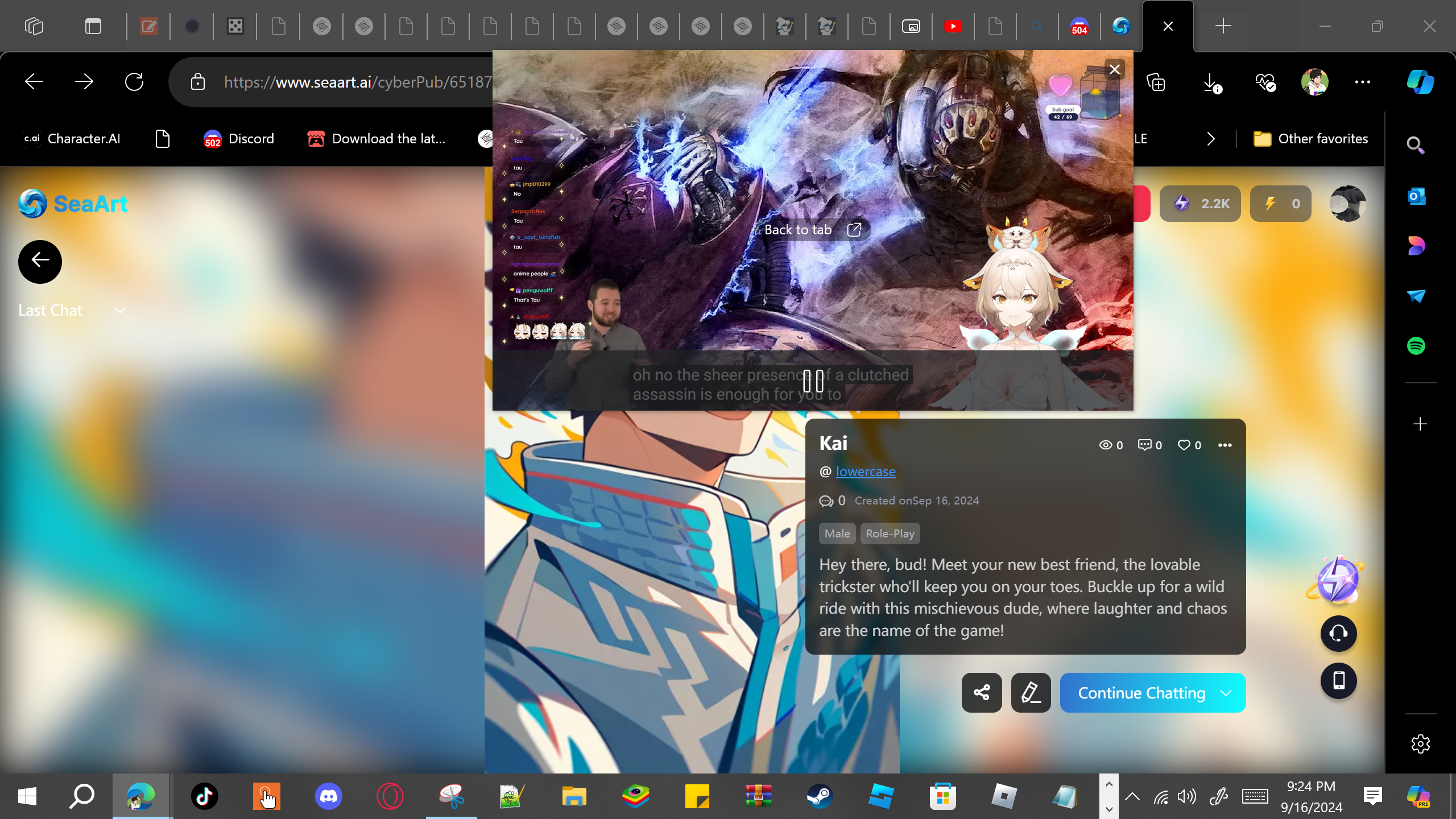Go back in browser history

point(34,82)
